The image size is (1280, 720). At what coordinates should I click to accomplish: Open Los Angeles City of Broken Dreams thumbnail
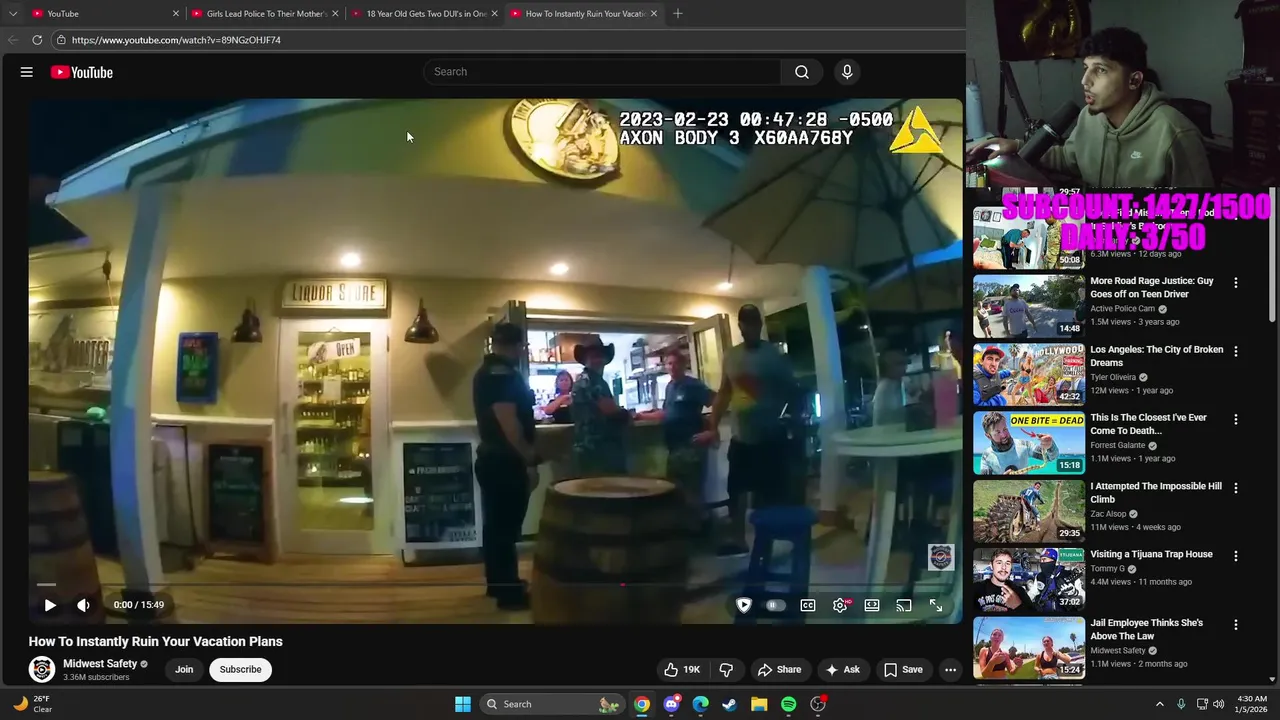click(x=1029, y=374)
